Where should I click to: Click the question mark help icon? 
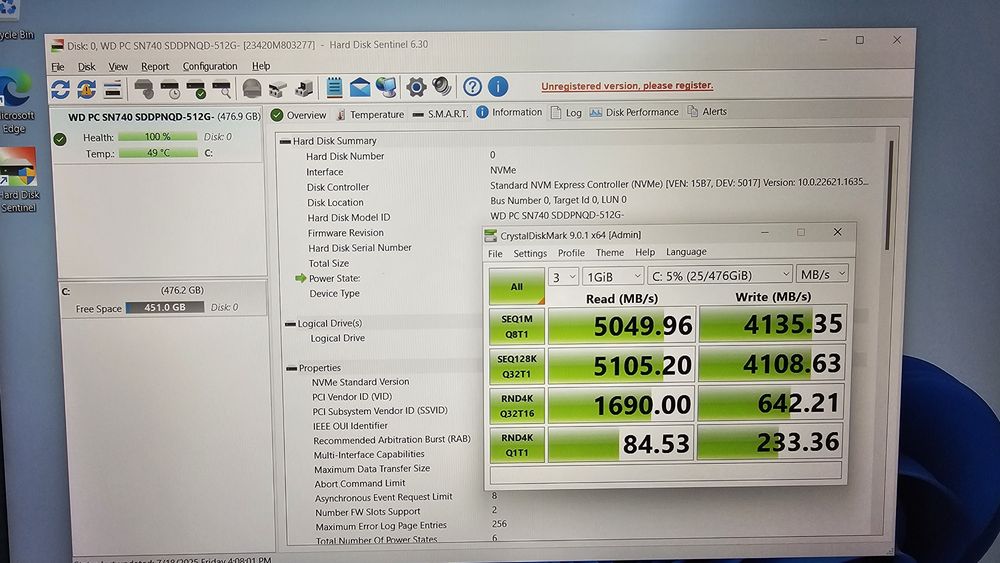(472, 86)
